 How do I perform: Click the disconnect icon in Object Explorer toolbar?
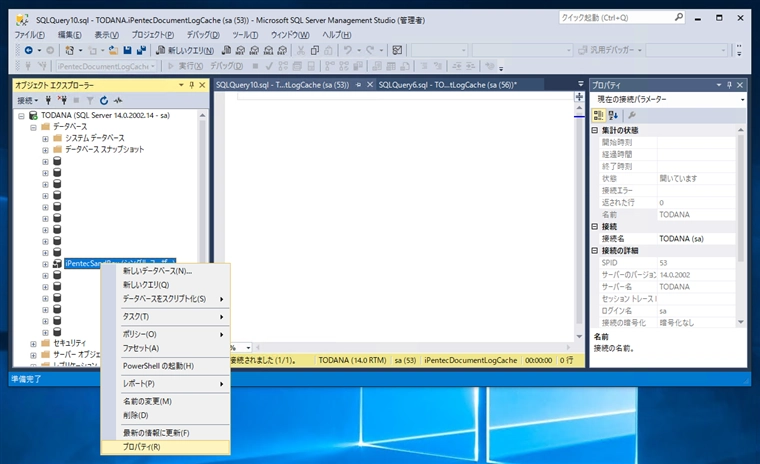(x=63, y=100)
